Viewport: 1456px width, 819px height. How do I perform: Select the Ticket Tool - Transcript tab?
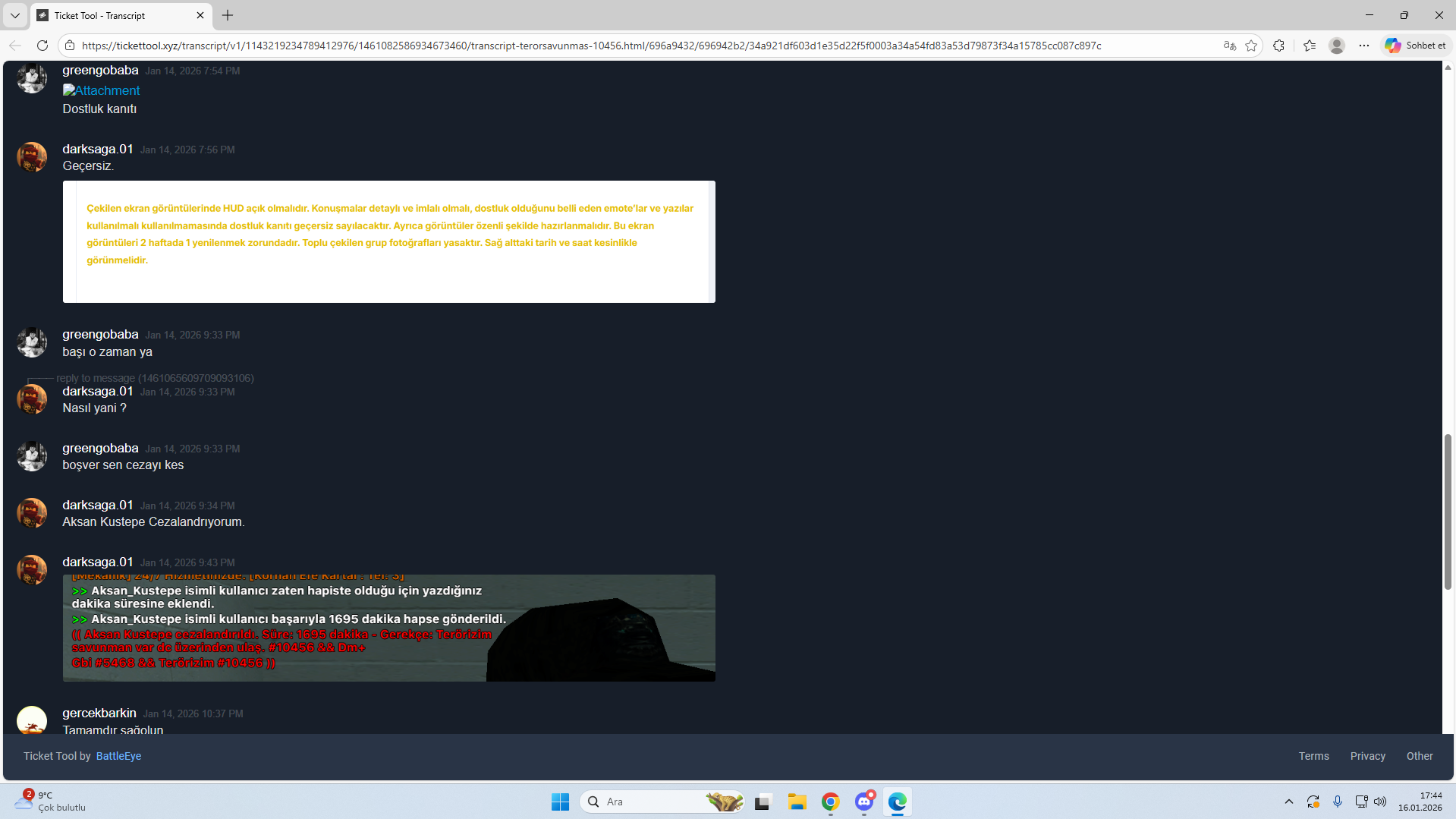(x=121, y=15)
